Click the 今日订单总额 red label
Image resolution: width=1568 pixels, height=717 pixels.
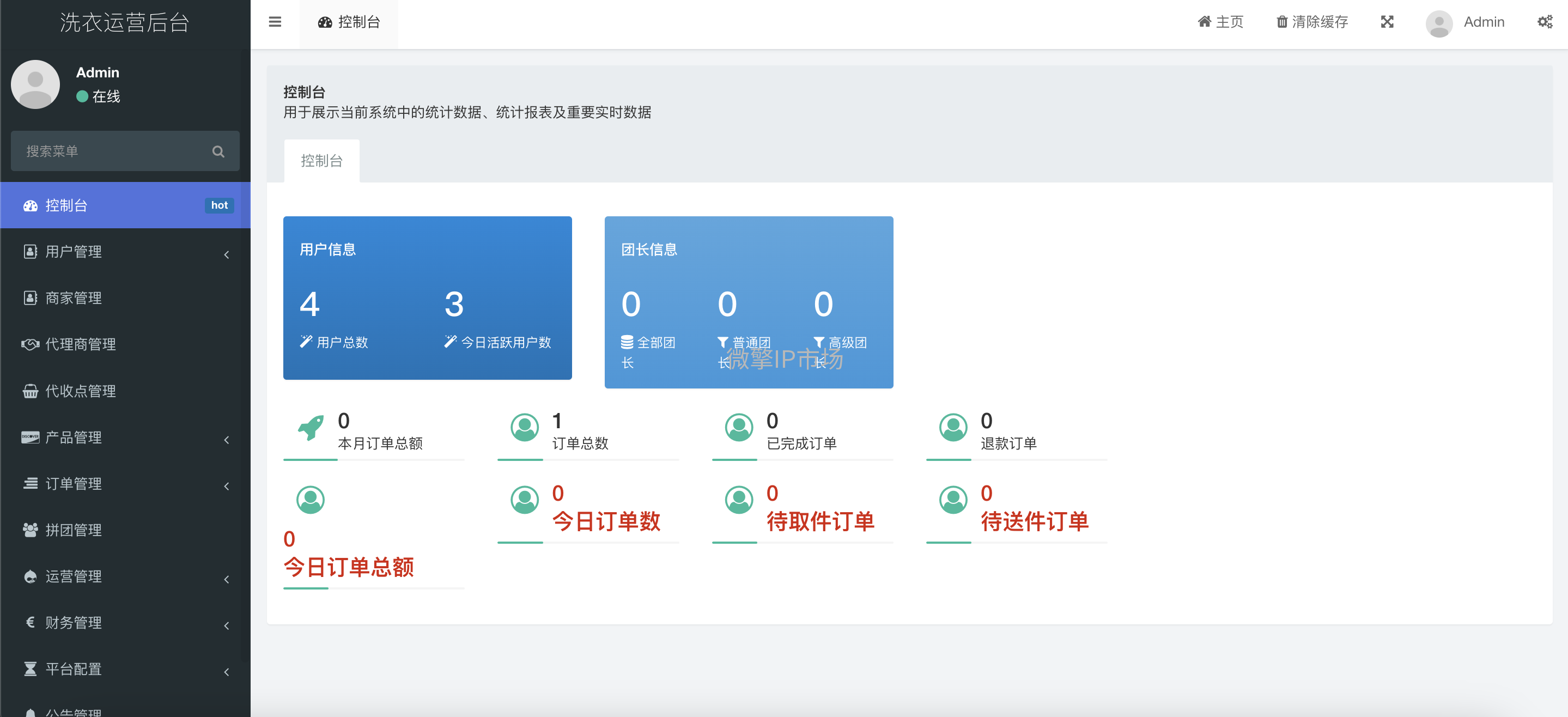pos(349,567)
